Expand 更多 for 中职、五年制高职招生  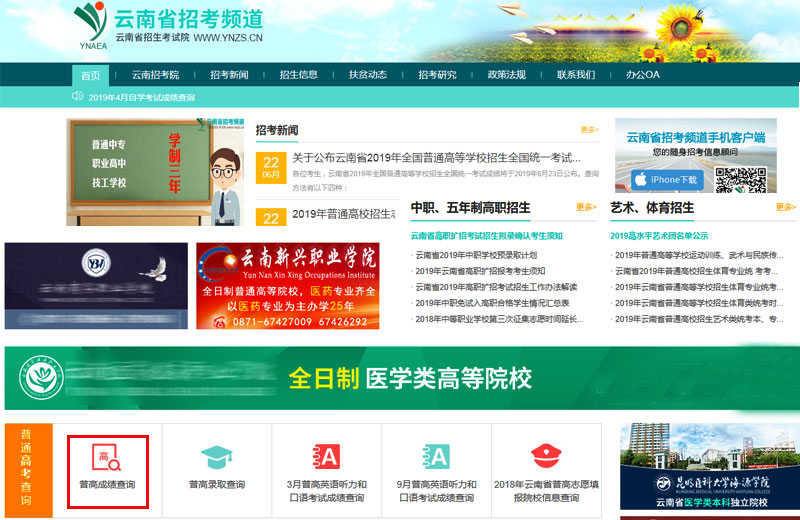click(586, 208)
